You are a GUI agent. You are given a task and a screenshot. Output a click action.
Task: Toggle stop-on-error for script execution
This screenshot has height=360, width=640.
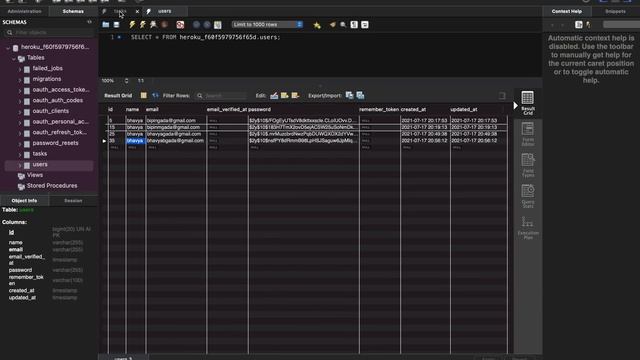coord(180,25)
